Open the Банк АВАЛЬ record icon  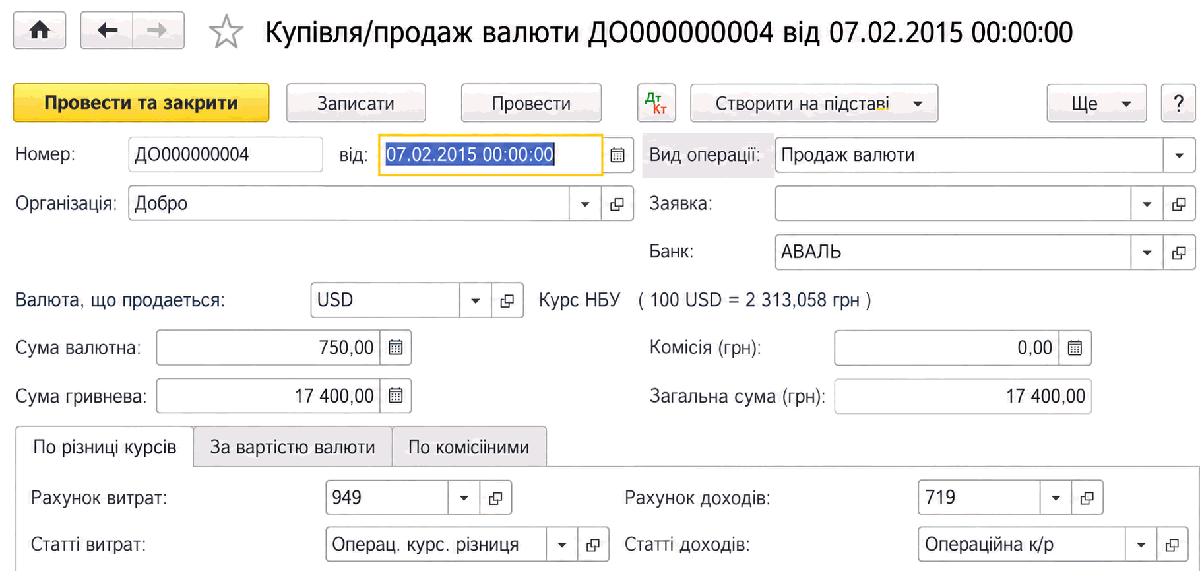[1180, 252]
